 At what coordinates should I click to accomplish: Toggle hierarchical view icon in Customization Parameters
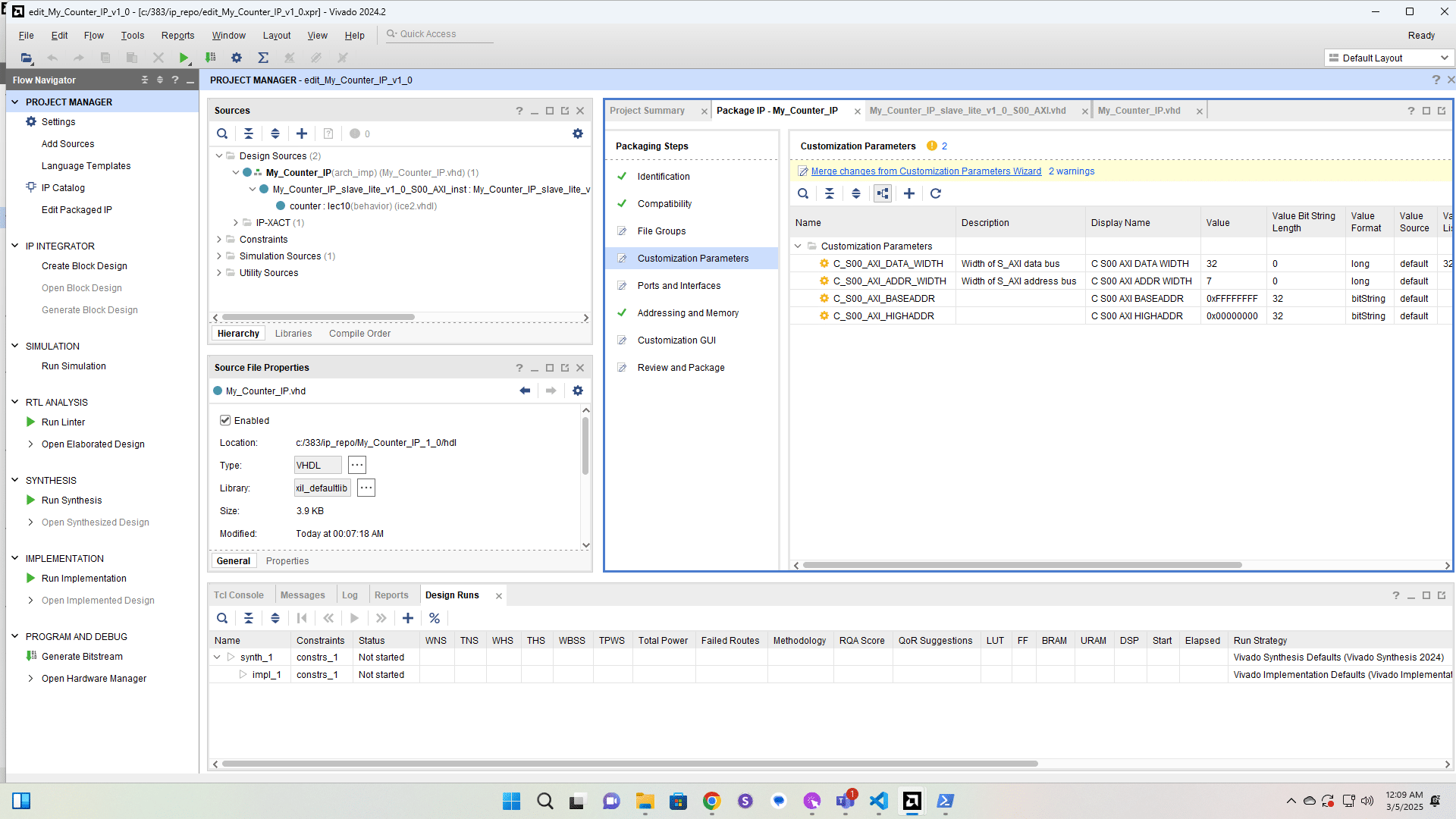coord(883,193)
